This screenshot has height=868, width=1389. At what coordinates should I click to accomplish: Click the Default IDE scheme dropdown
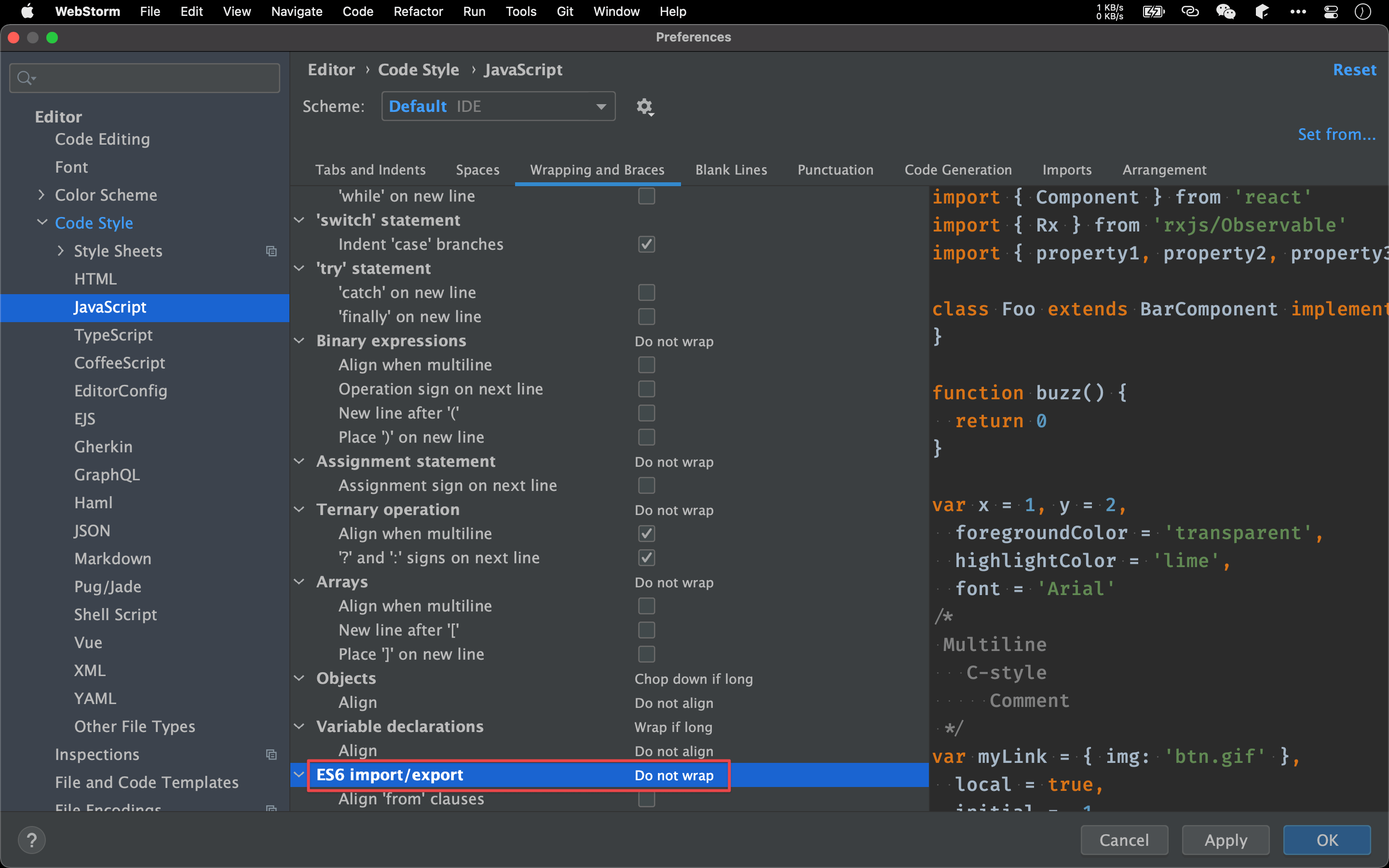[x=497, y=107]
